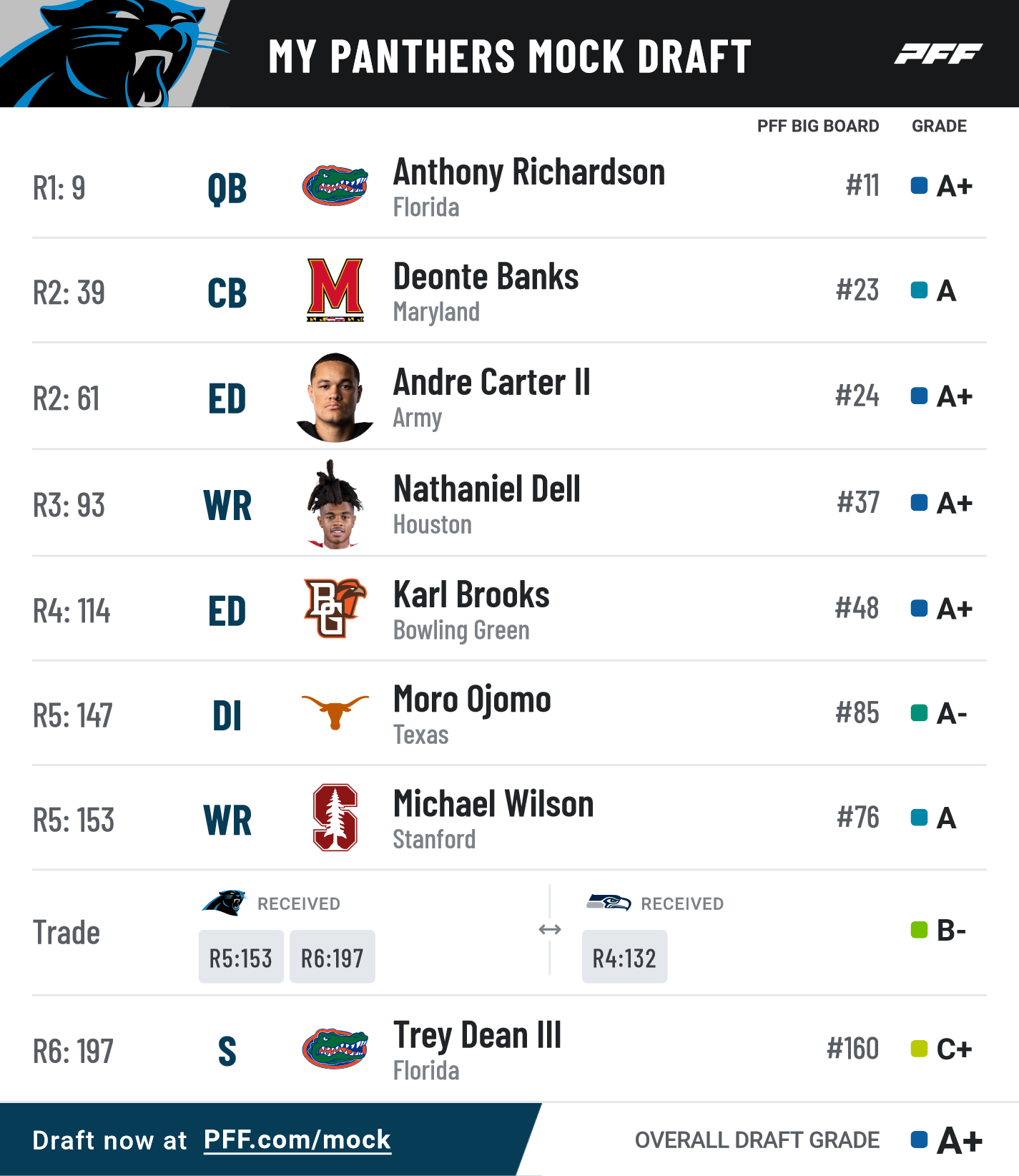
Task: Open the PFF.com/mock link
Action: pos(297,1140)
